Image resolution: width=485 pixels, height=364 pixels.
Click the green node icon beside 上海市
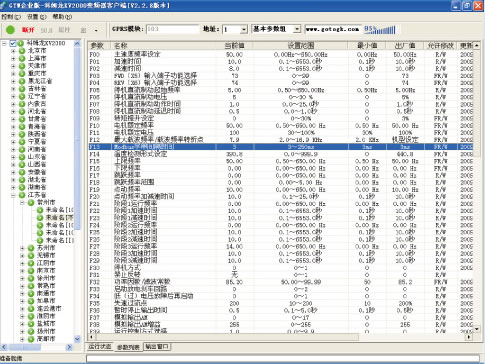[x=22, y=58]
